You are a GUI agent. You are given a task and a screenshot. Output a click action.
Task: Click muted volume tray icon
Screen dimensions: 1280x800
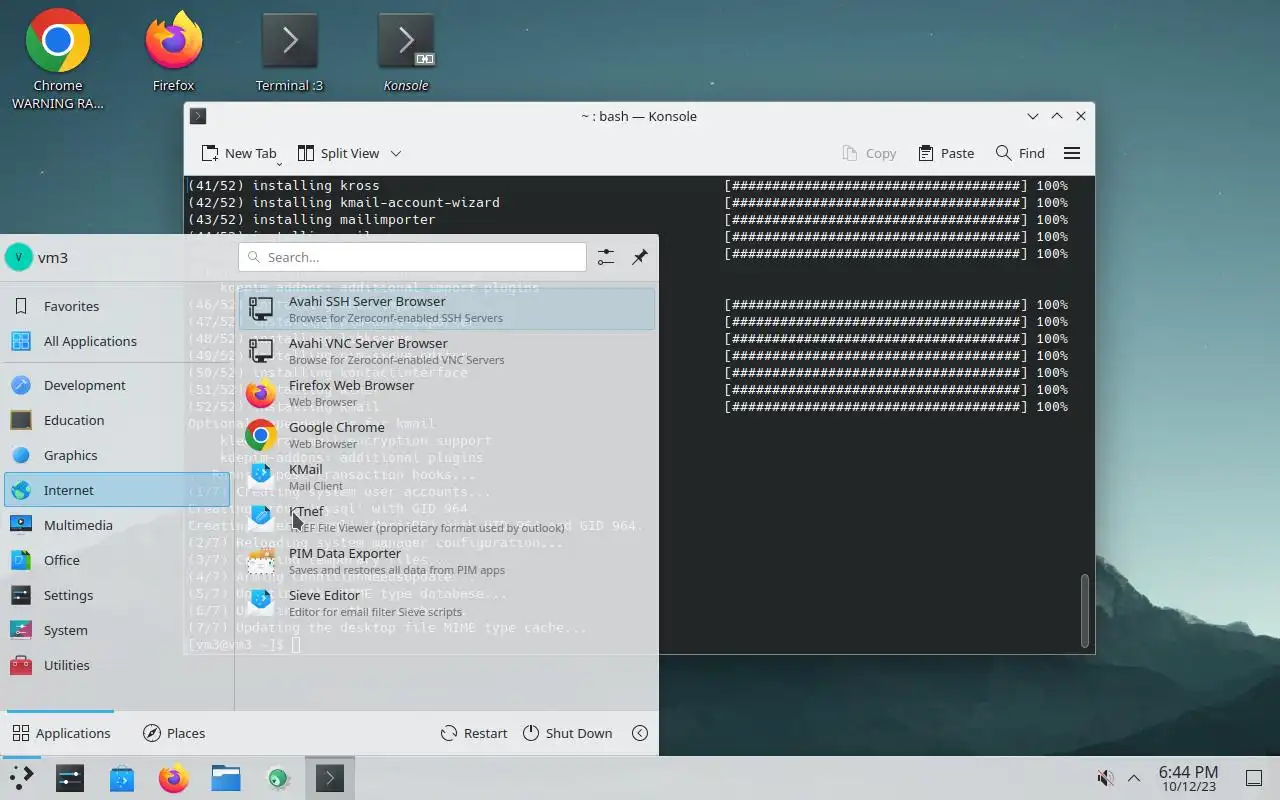[x=1105, y=778]
